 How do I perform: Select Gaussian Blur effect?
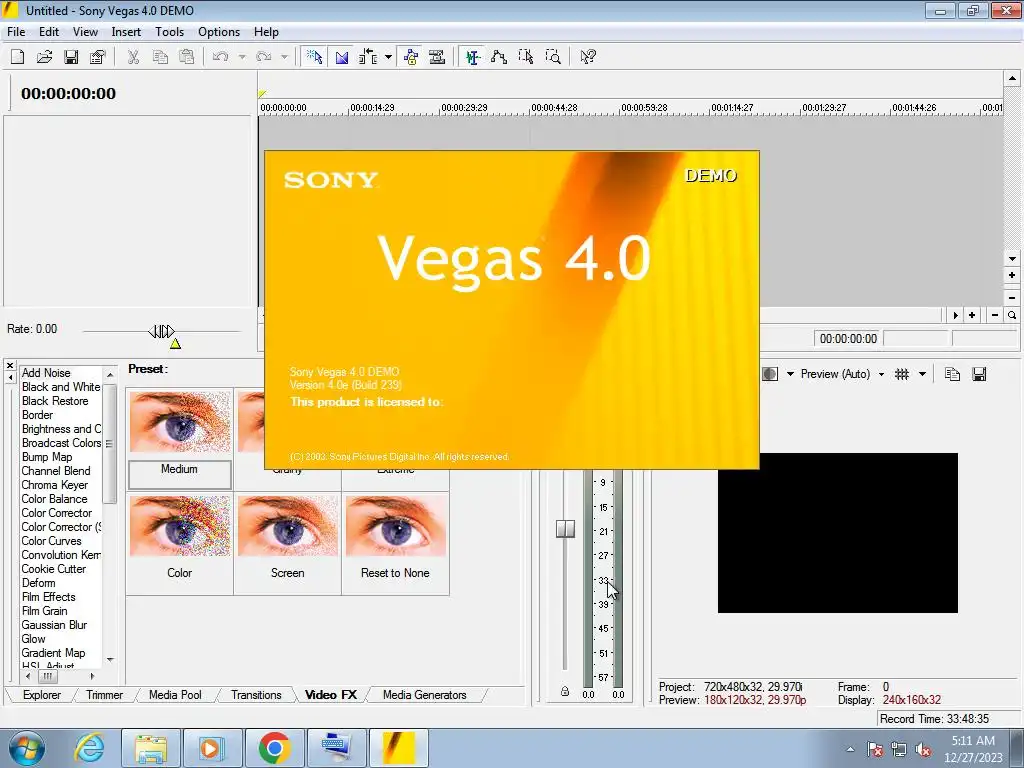[x=54, y=625]
